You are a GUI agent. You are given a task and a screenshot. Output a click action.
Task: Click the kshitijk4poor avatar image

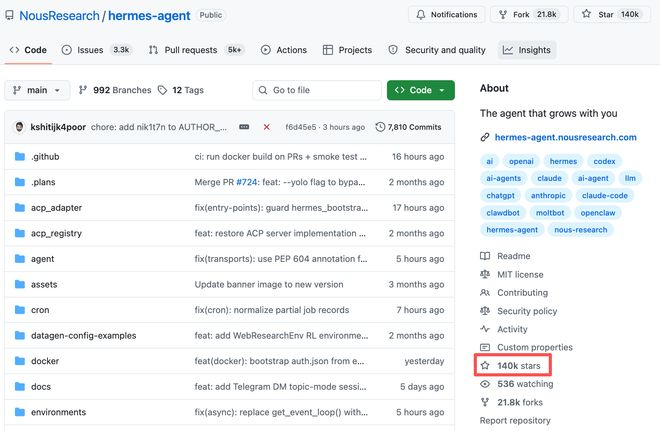19,127
